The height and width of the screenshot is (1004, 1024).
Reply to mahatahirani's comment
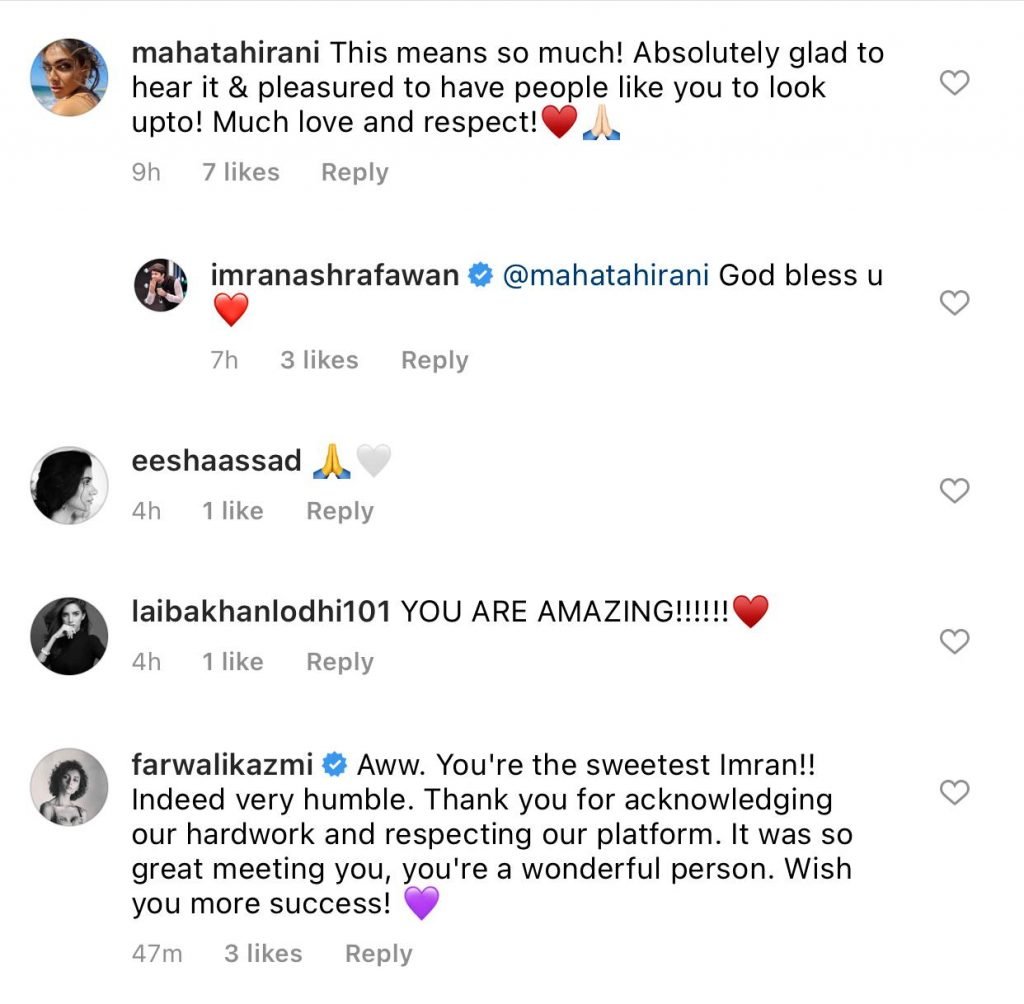354,173
